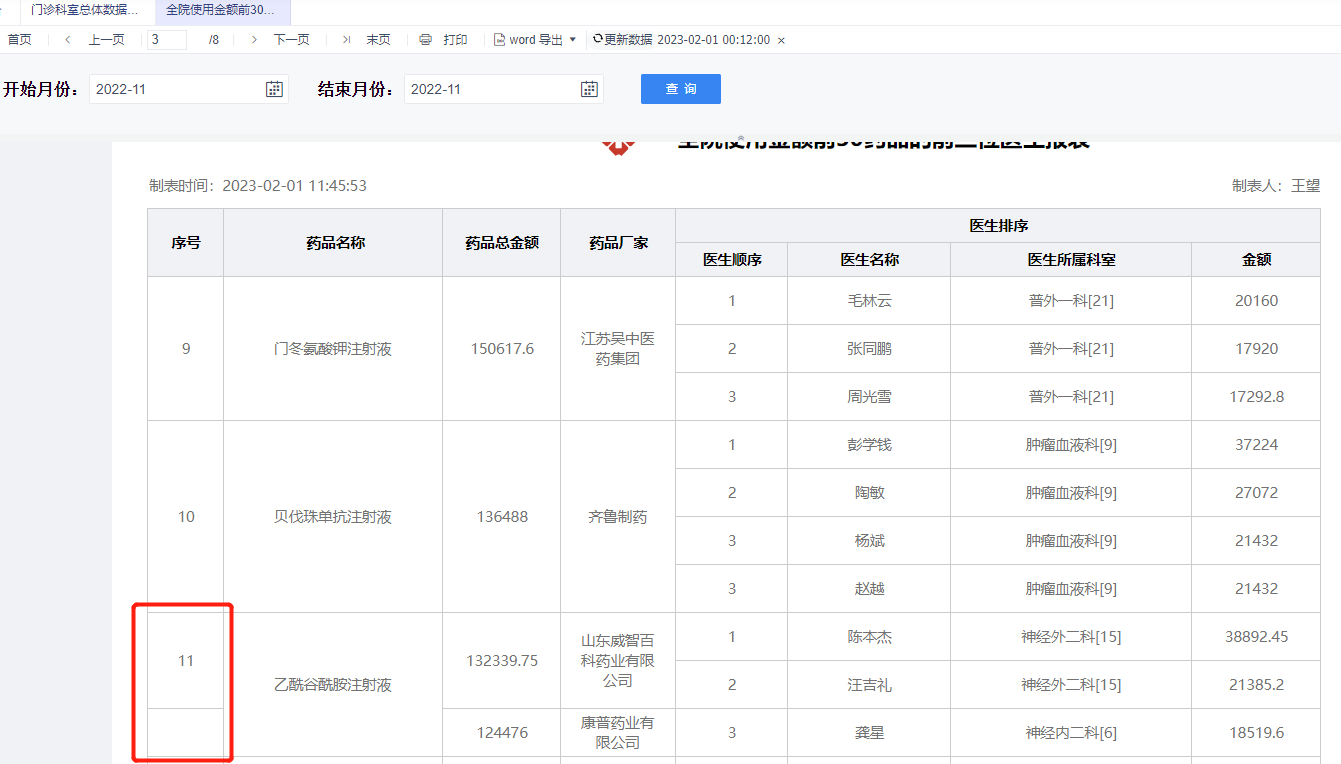Screen dimensions: 1341x764
Task: Select doctor 汪吉礼
Action: point(869,685)
